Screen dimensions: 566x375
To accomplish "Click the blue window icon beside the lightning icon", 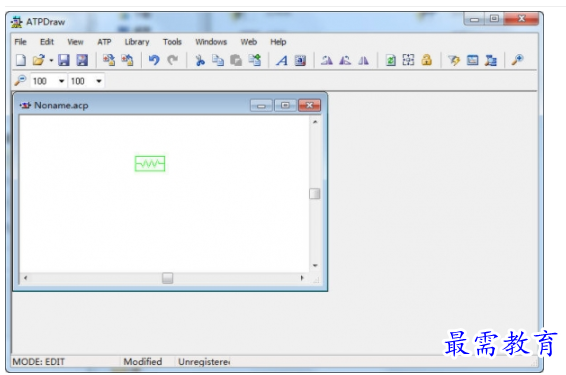I will click(473, 60).
